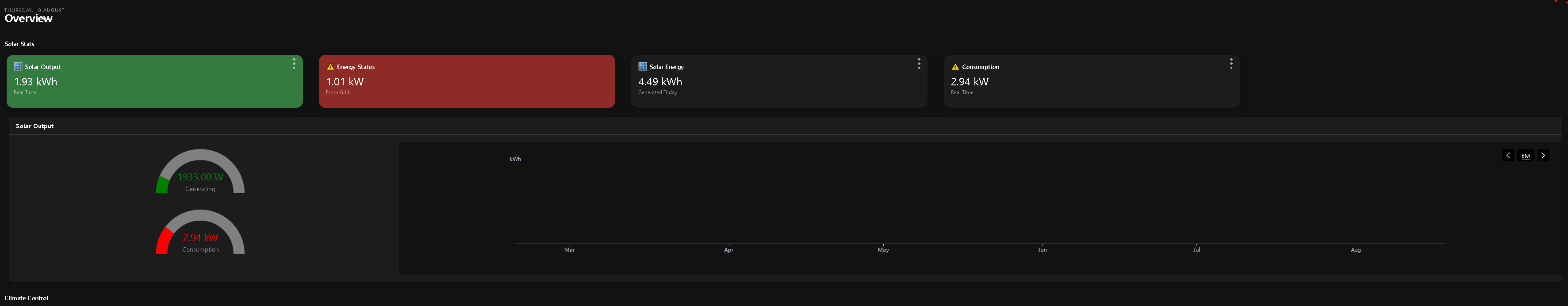Click the solar panel icon on Solar Output card
1568x306 pixels.
tap(18, 67)
